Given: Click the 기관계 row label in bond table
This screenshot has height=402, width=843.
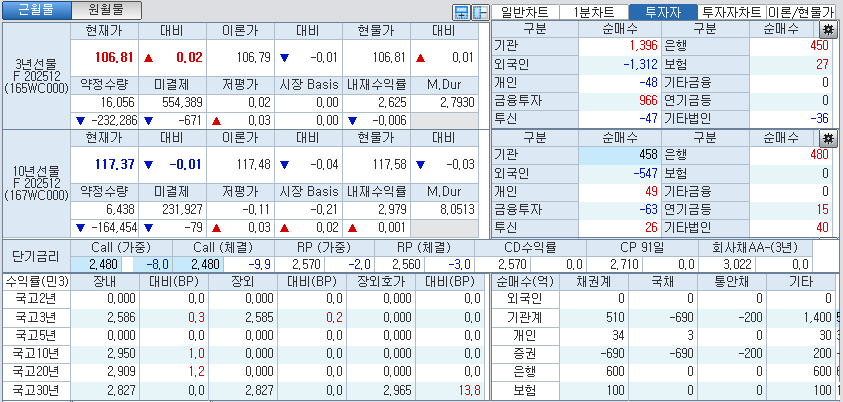Looking at the screenshot, I should click(x=527, y=317).
